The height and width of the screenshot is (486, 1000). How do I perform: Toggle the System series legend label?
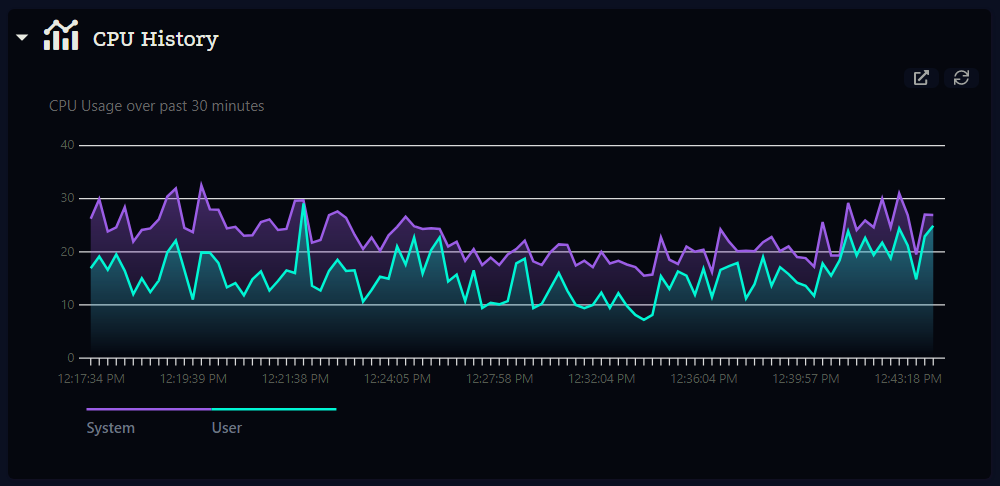[x=111, y=428]
